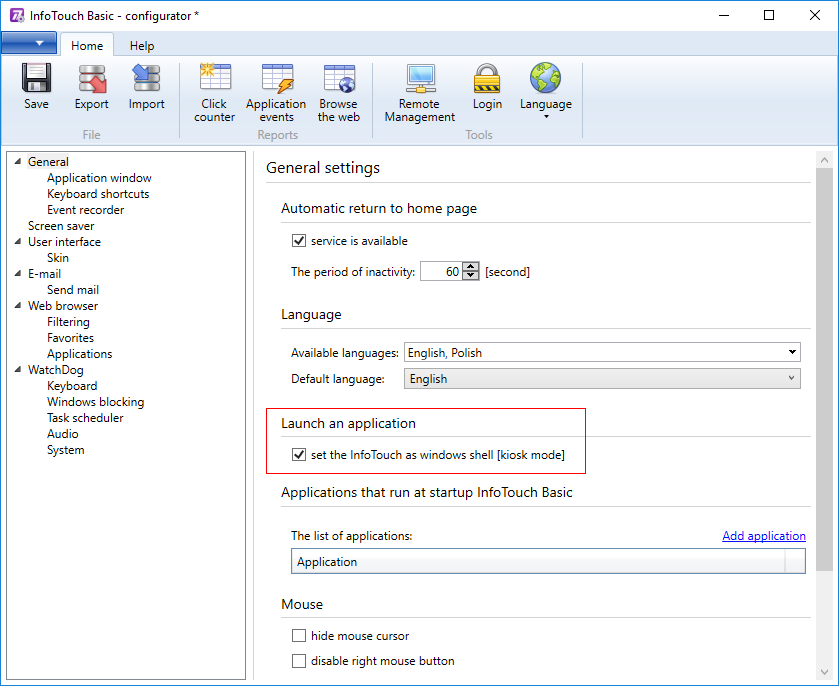
Task: Select Task scheduler in tree
Action: [x=85, y=418]
